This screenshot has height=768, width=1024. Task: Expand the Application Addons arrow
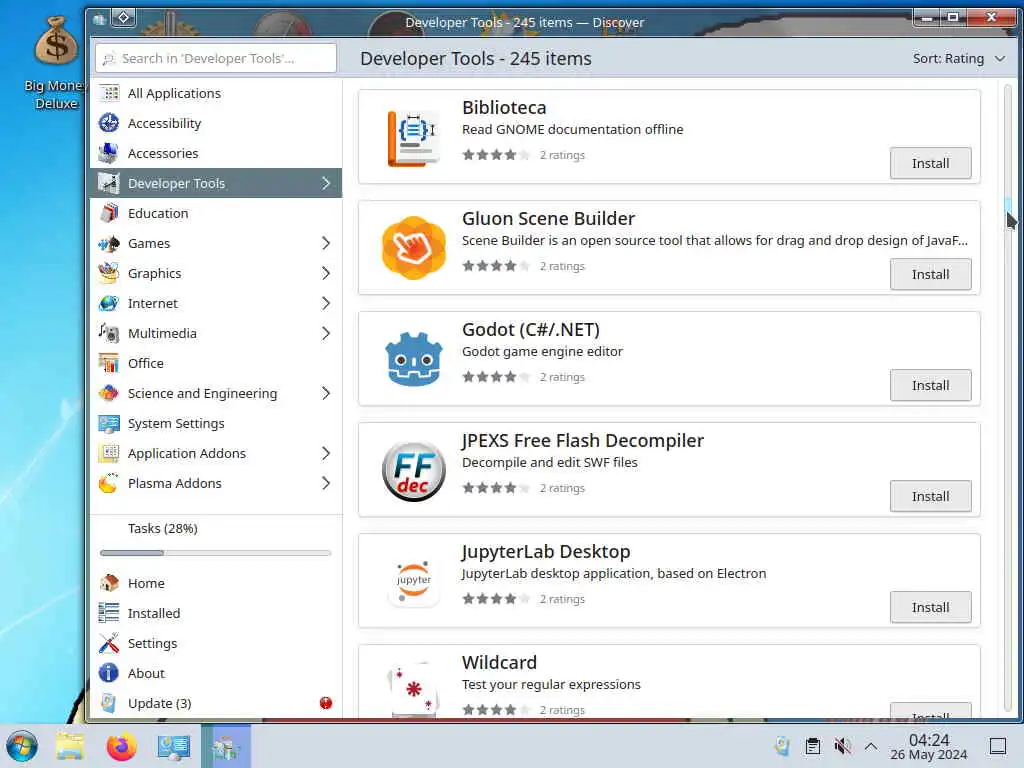[326, 454]
